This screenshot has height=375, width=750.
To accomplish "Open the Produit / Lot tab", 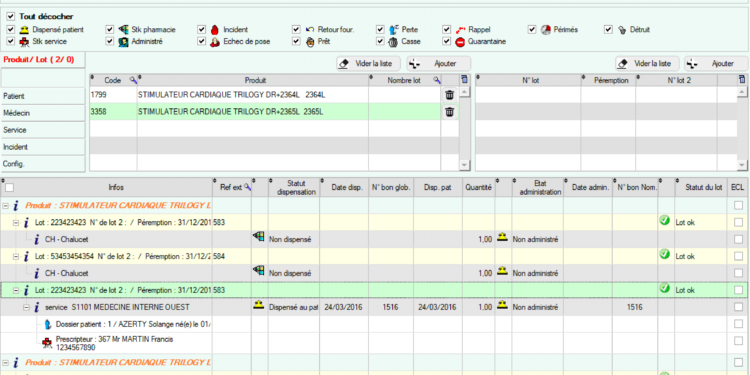I will point(44,60).
